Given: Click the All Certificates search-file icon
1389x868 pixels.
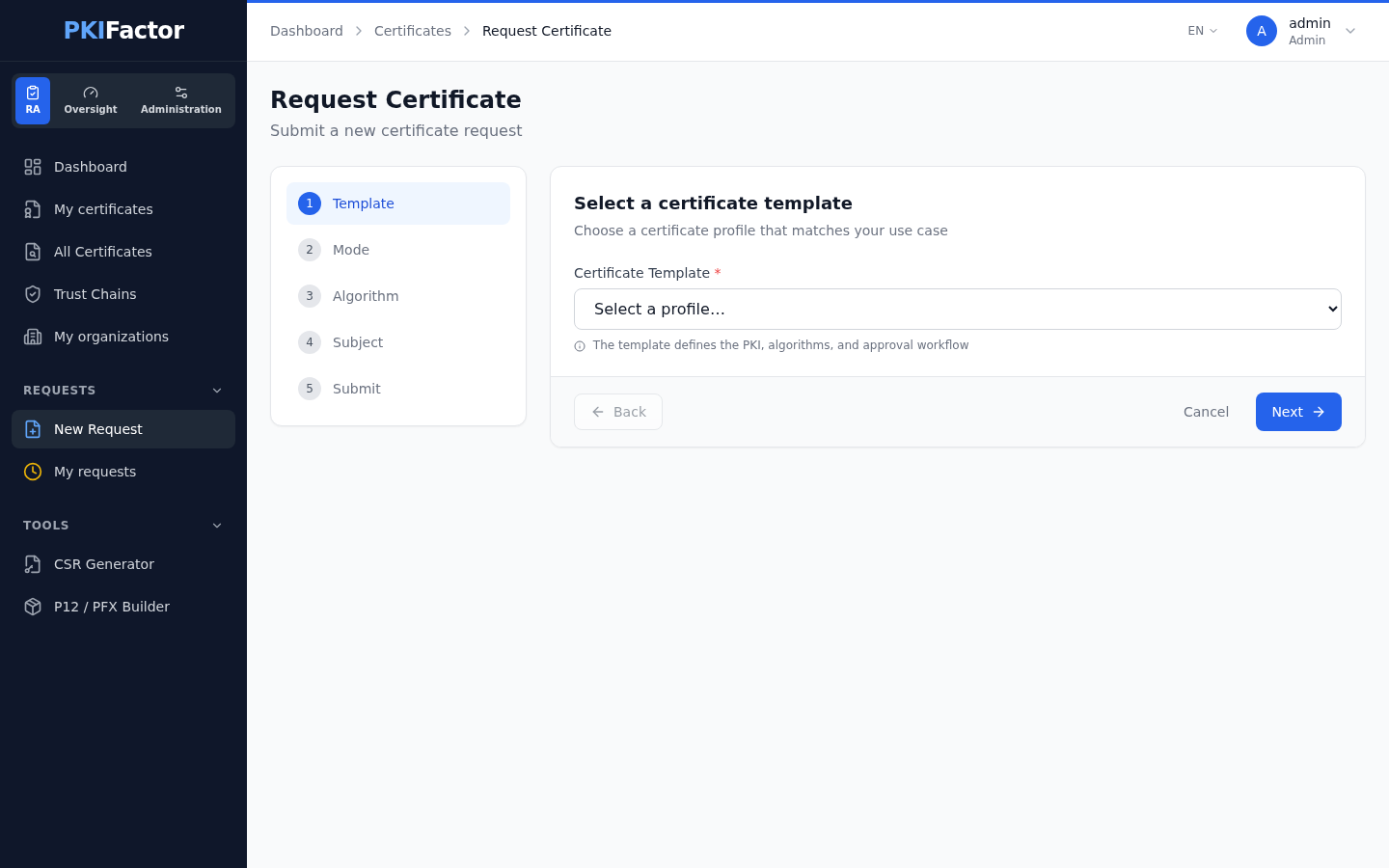Looking at the screenshot, I should (x=33, y=252).
